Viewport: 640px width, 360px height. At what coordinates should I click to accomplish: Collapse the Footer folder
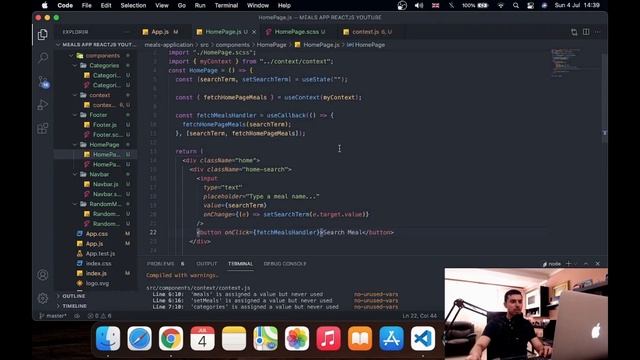[75, 115]
